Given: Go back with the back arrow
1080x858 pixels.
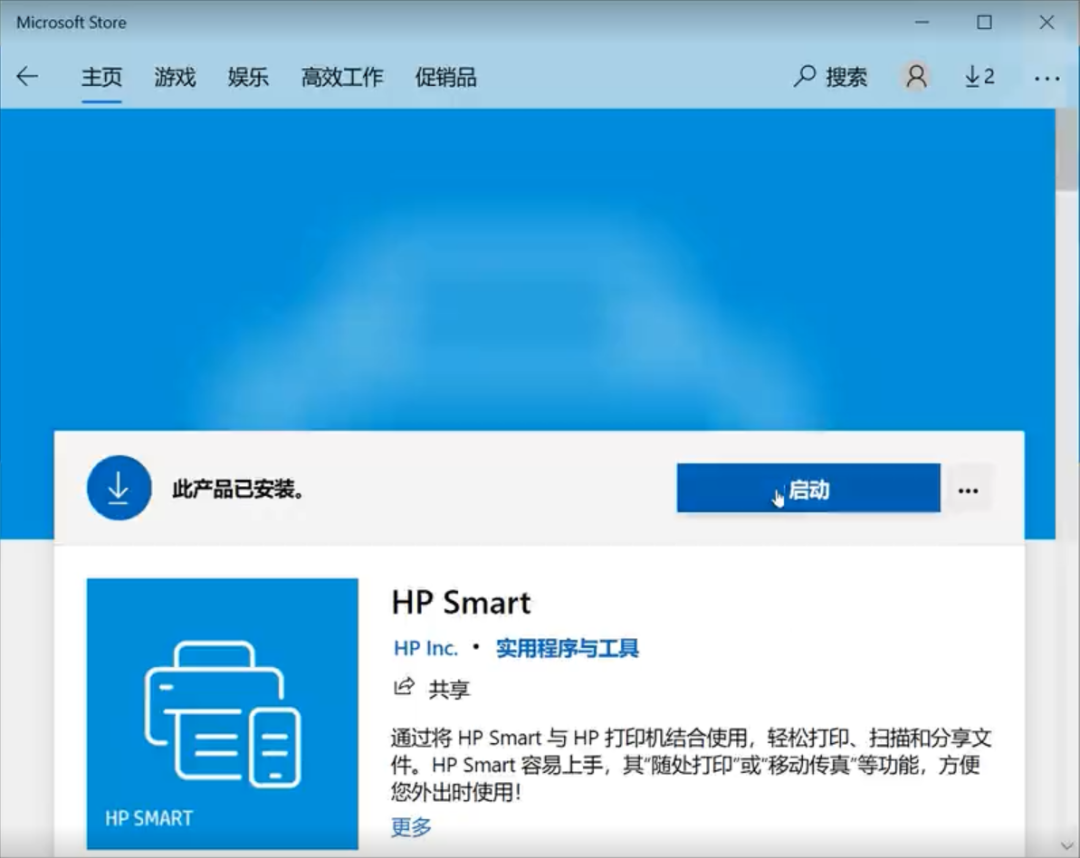Looking at the screenshot, I should [x=27, y=76].
